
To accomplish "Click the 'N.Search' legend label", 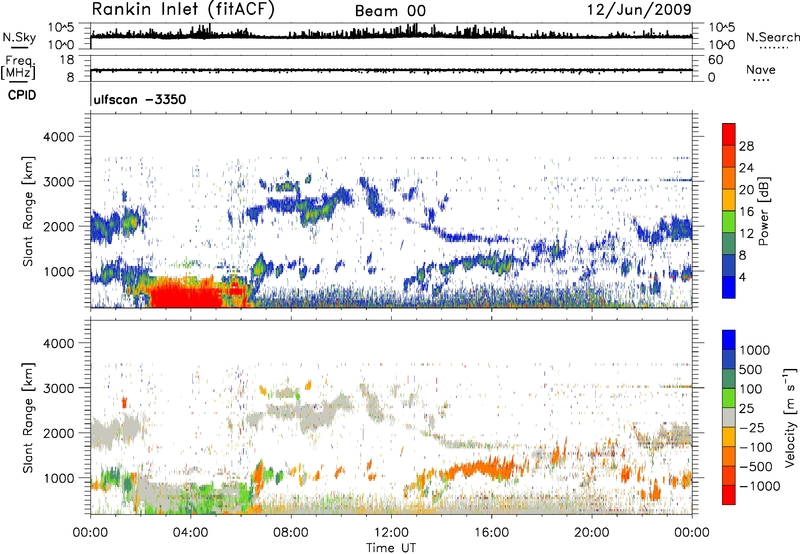I will click(x=772, y=37).
